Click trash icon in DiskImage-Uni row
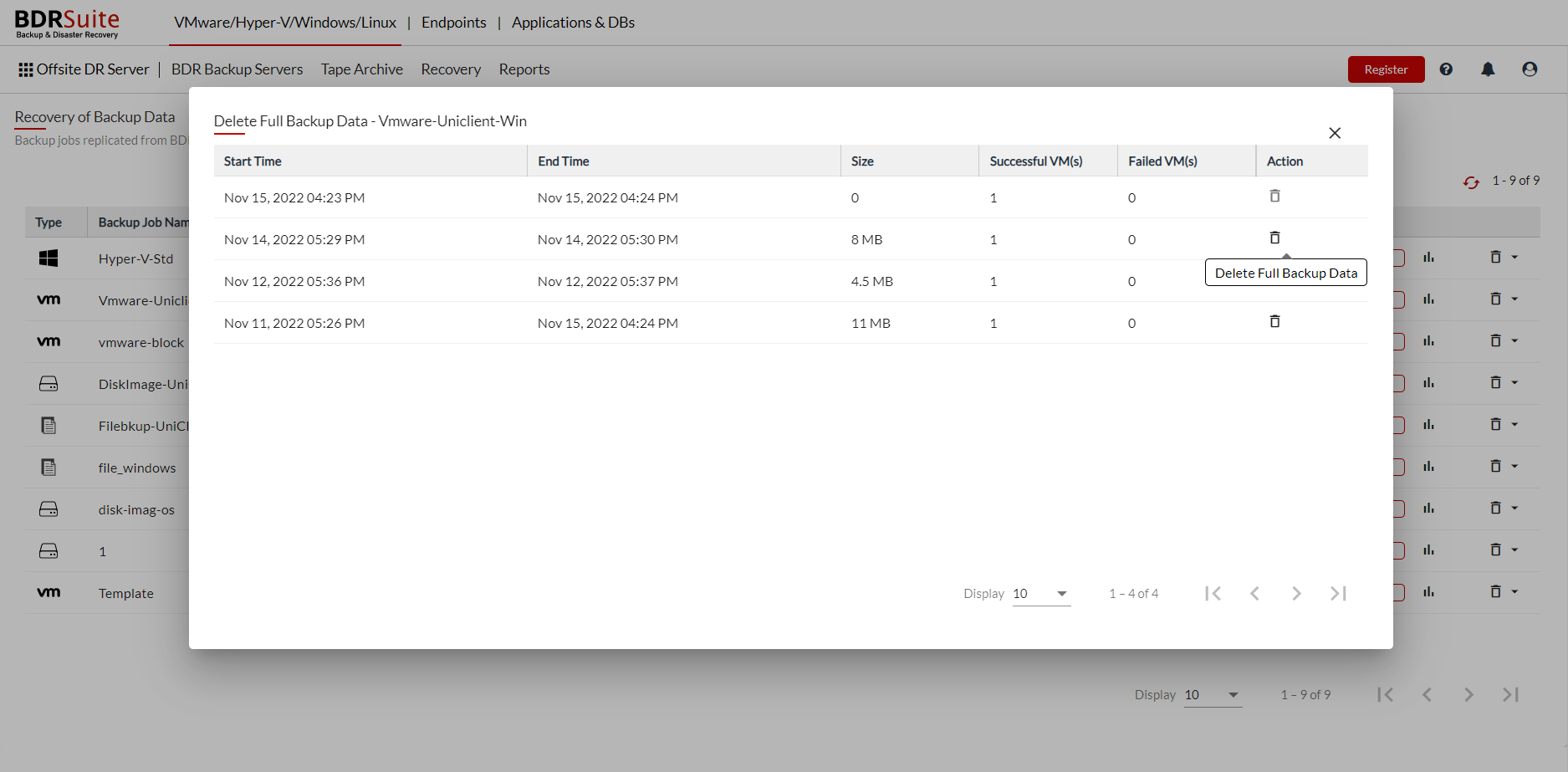Screen dimensions: 1568x772 point(1495,382)
